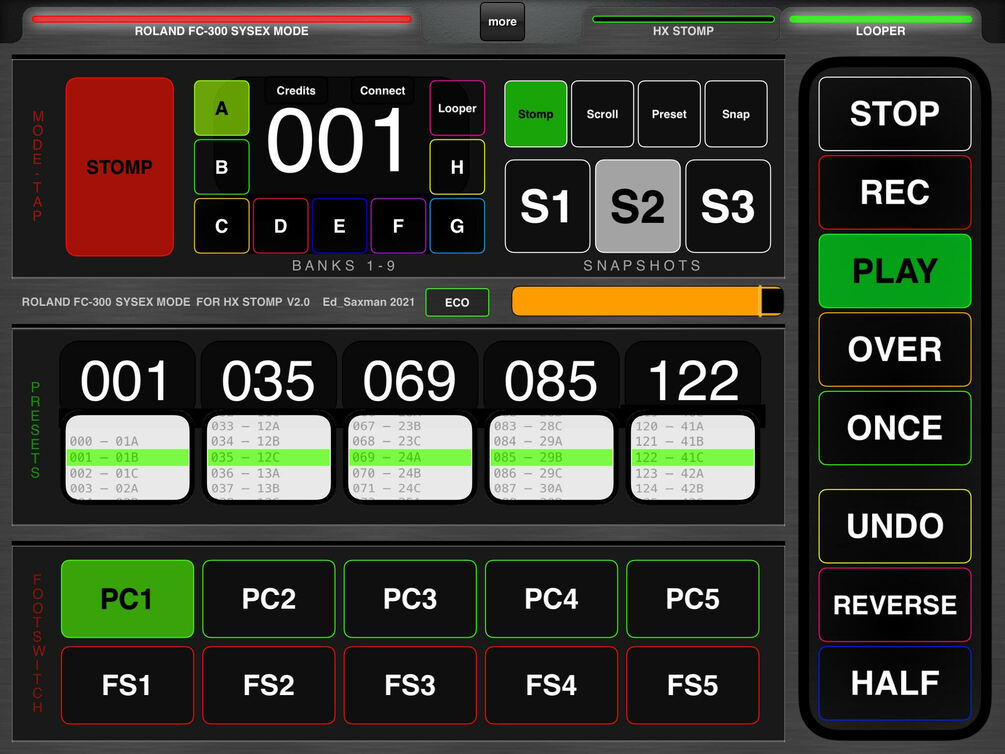Select bank H
The width and height of the screenshot is (1005, 754).
tap(457, 167)
